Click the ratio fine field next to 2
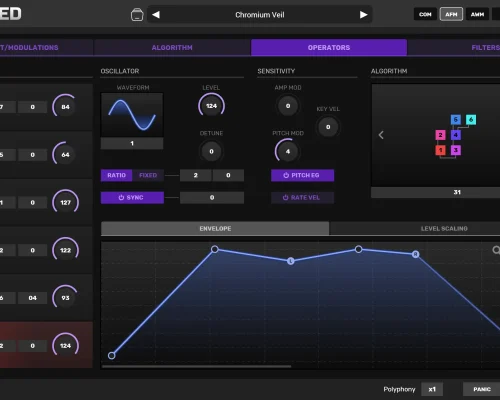Viewport: 500px width, 400px height. [228, 175]
